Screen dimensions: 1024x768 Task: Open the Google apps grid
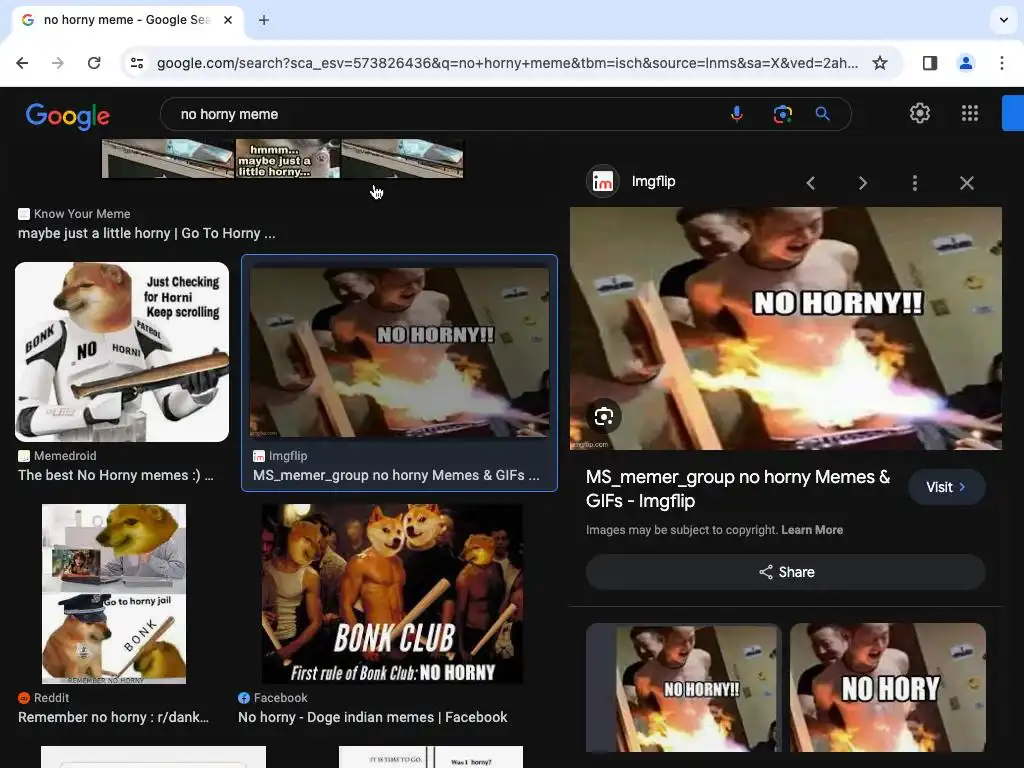coord(970,113)
